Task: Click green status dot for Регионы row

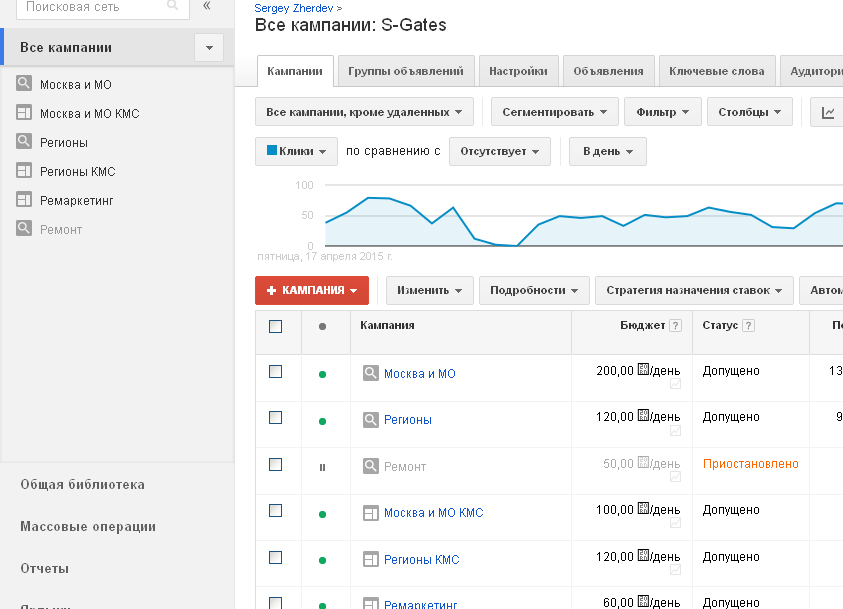Action: click(323, 421)
